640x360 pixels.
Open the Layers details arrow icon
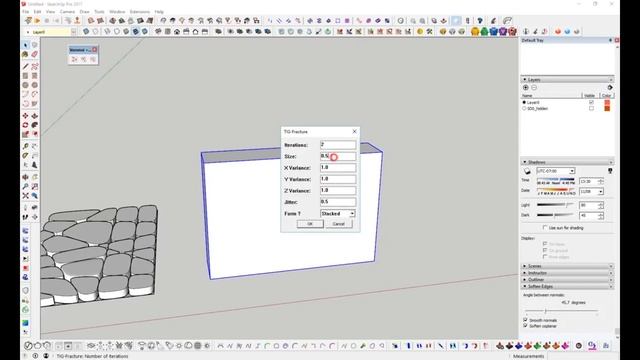click(x=610, y=88)
